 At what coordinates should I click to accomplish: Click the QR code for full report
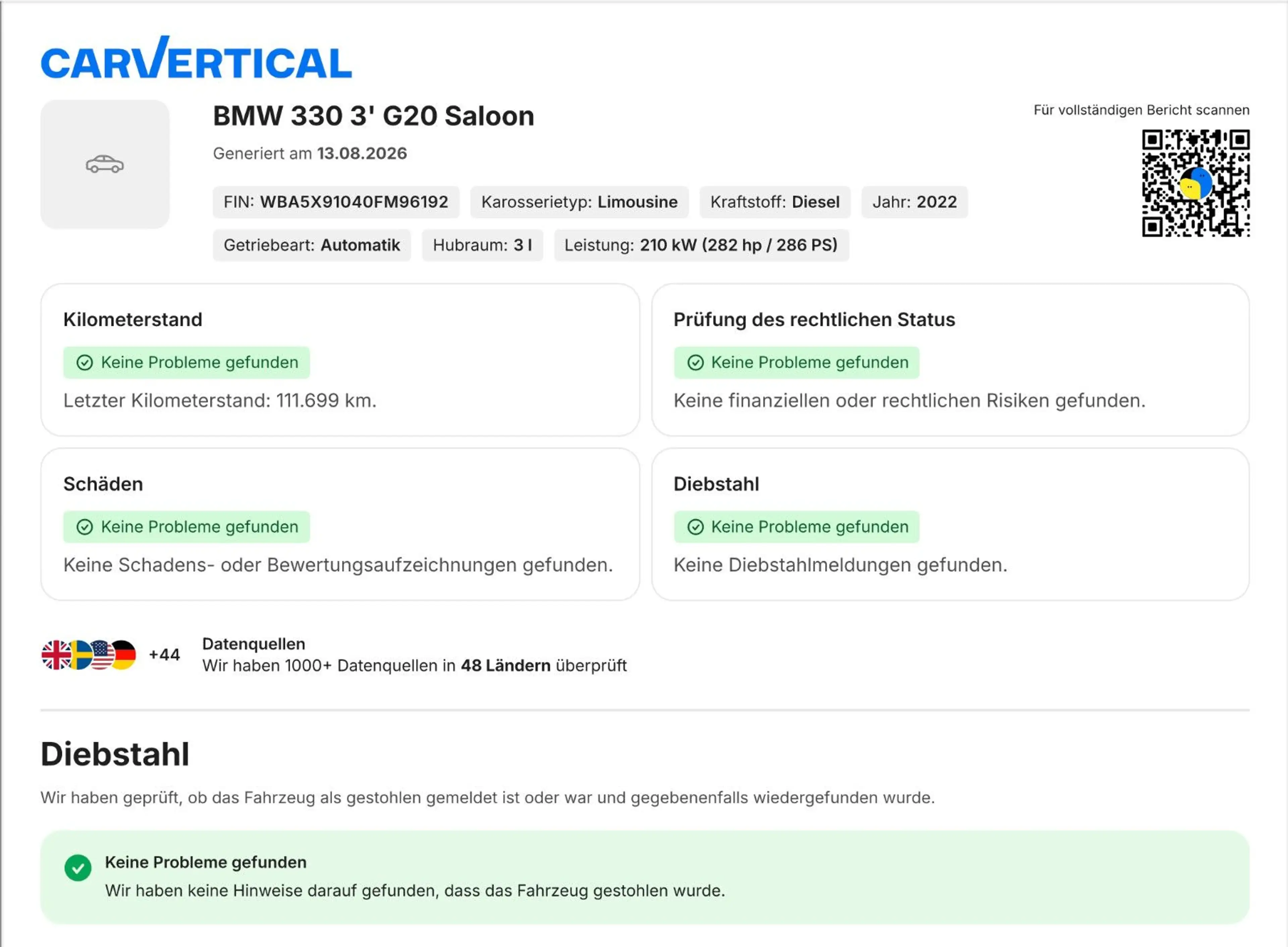tap(1196, 183)
